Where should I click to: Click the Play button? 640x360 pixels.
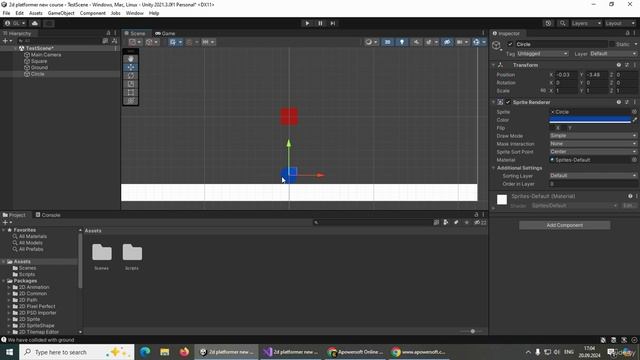pyautogui.click(x=307, y=23)
